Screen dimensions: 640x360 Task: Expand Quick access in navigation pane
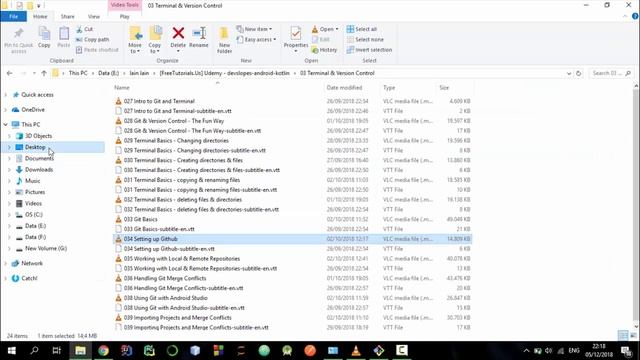click(6, 95)
